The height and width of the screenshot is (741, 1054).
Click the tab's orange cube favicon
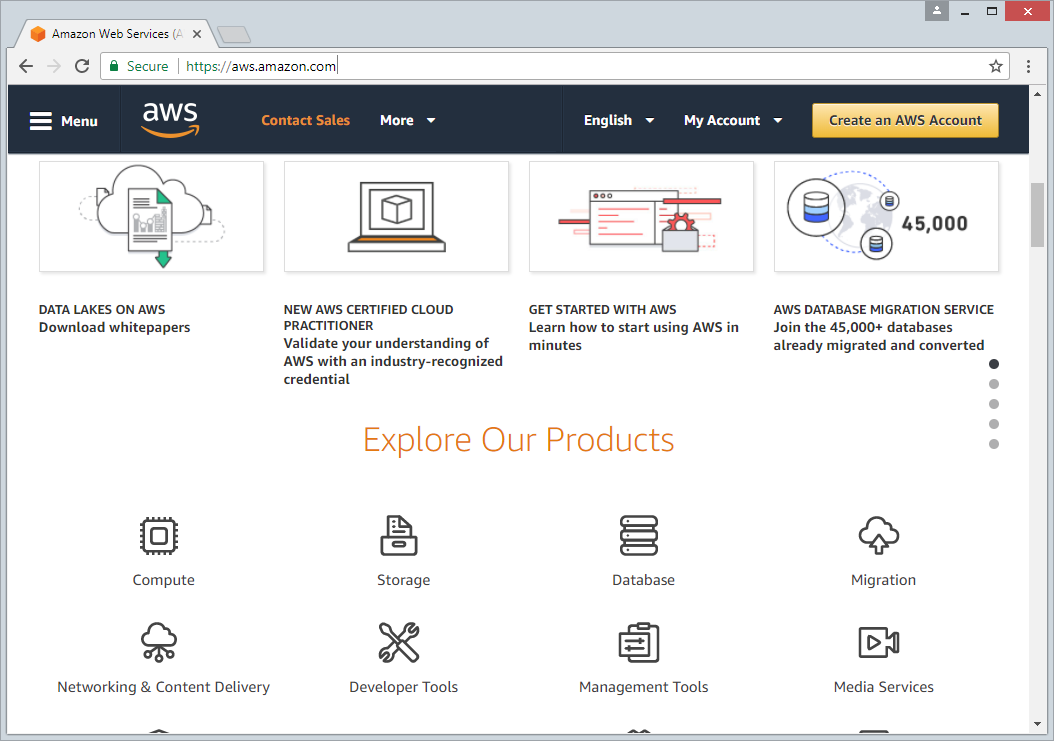pyautogui.click(x=38, y=34)
